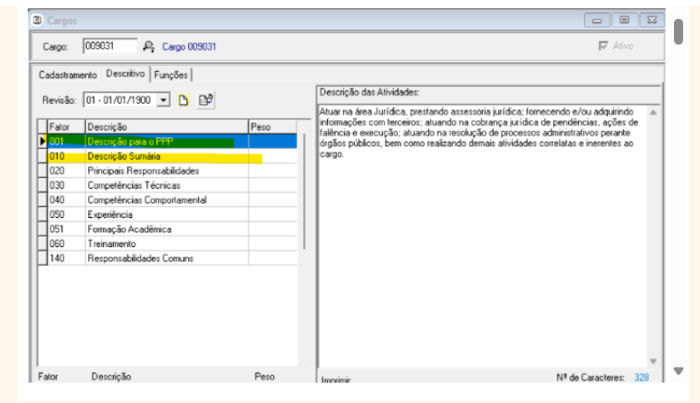This screenshot has width=700, height=403.
Task: Click the Peso column header
Action: (x=271, y=127)
